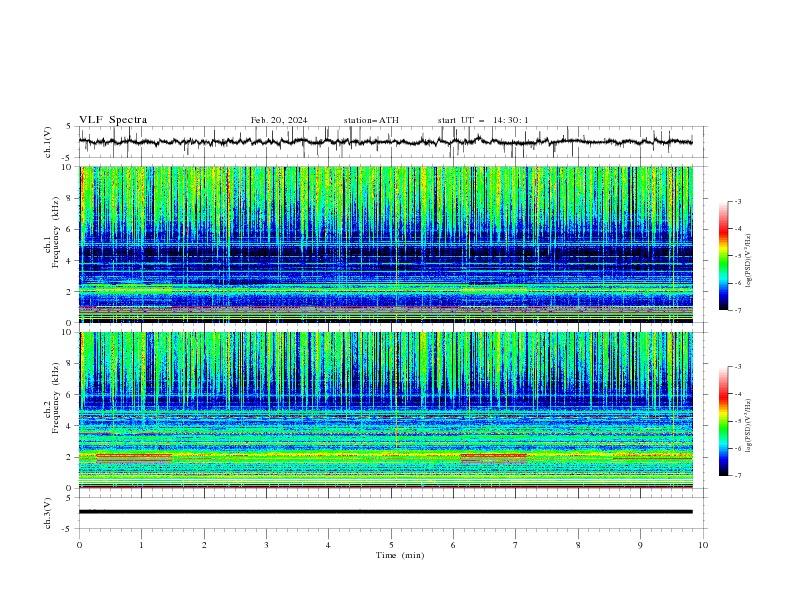
Task: Click time axis tick label "9"
Action: coord(640,545)
